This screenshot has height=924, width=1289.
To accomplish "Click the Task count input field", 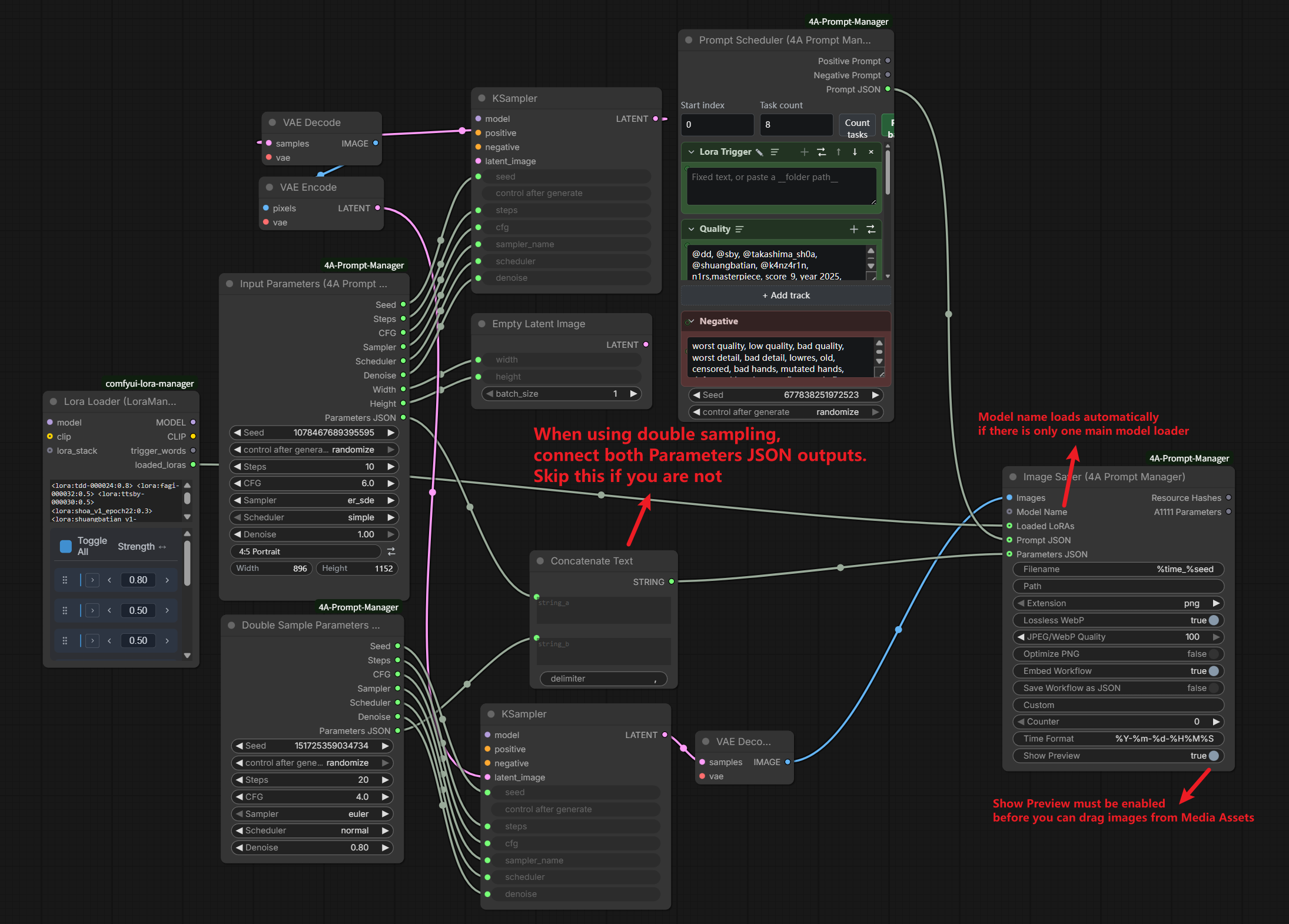I will [796, 125].
